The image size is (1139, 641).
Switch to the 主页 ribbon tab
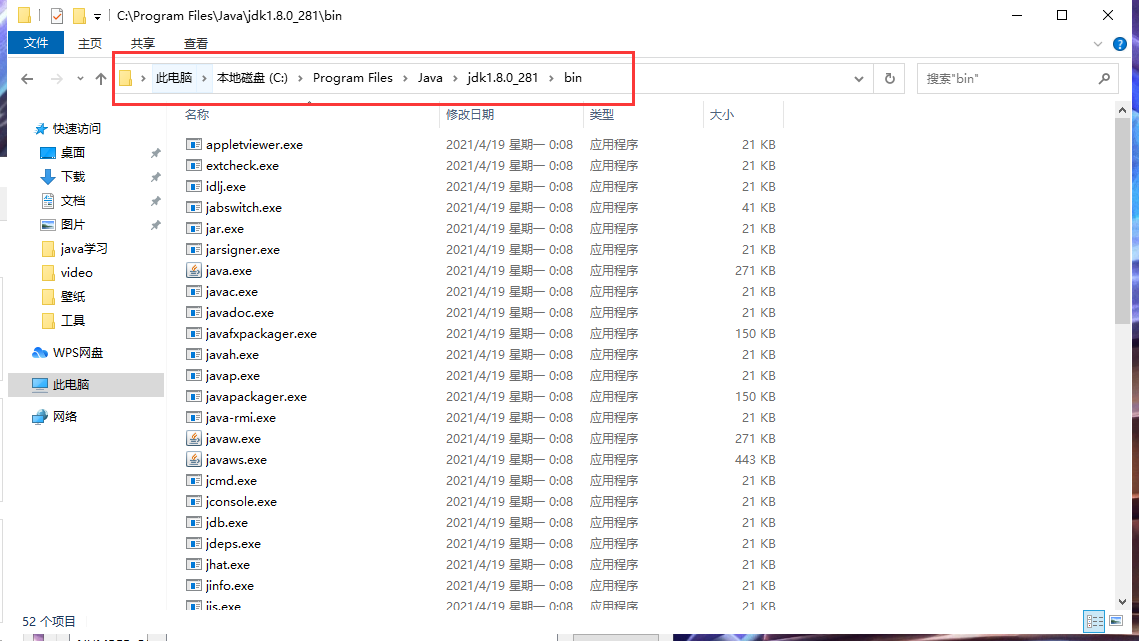coord(90,44)
